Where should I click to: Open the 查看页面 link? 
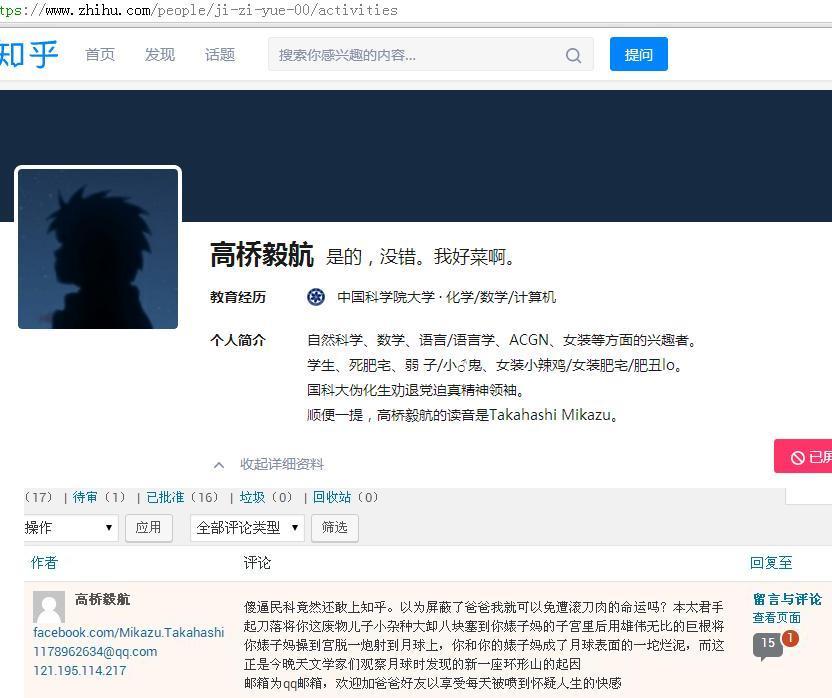coord(775,618)
